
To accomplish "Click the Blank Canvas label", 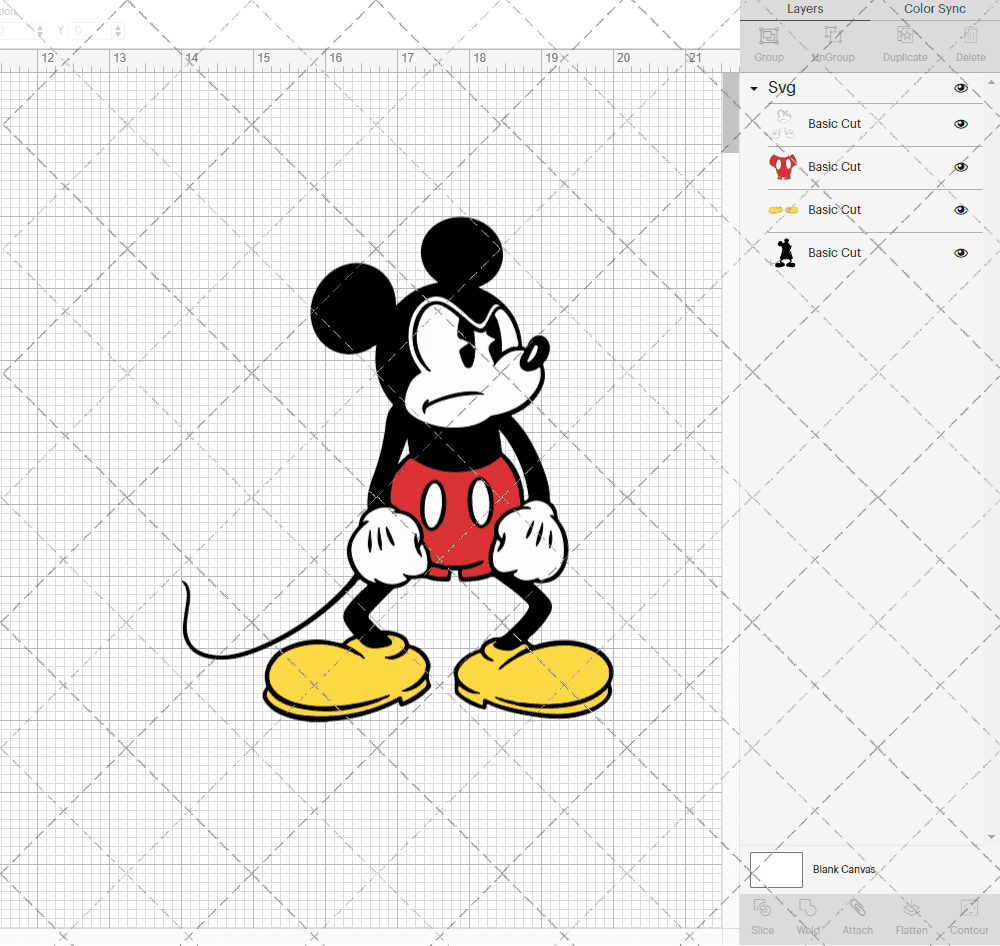I will coord(844,869).
